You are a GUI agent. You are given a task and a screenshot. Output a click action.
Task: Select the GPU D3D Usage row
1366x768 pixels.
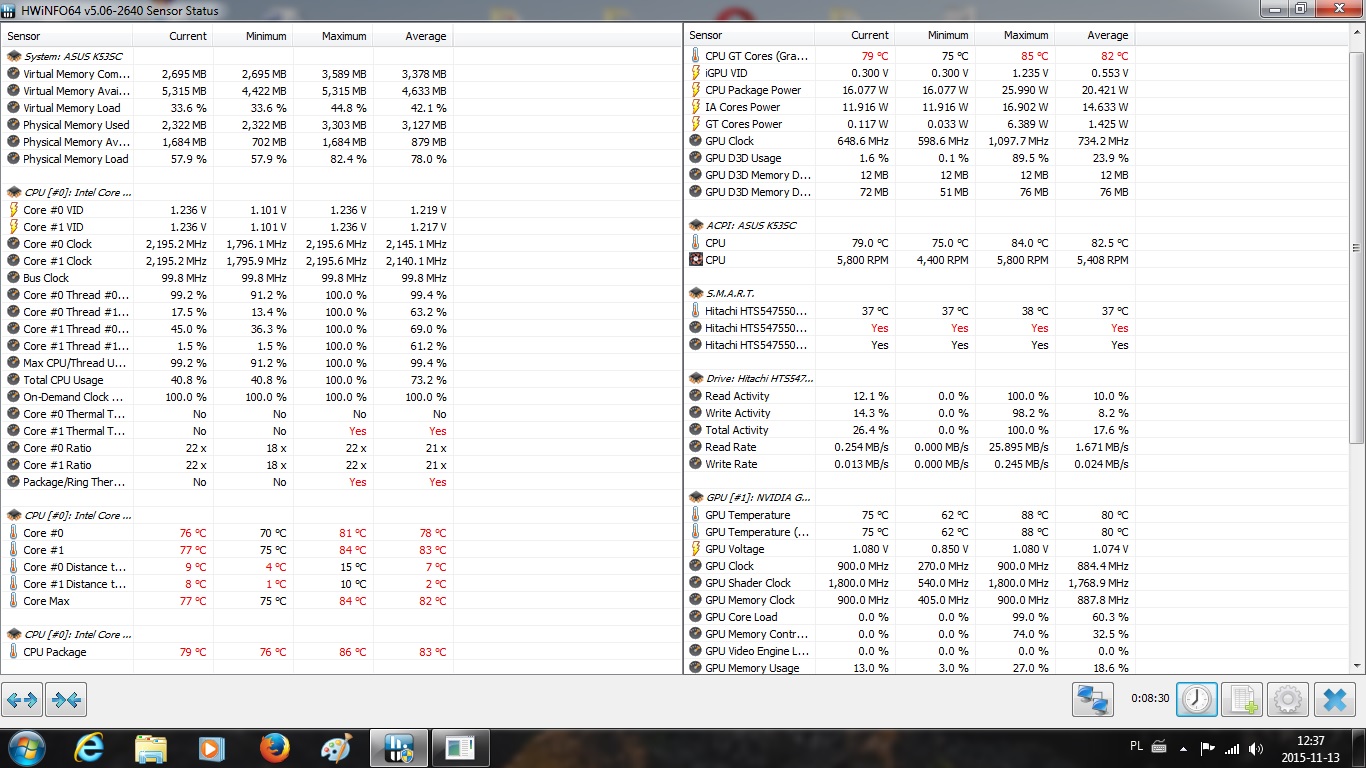(x=910, y=158)
